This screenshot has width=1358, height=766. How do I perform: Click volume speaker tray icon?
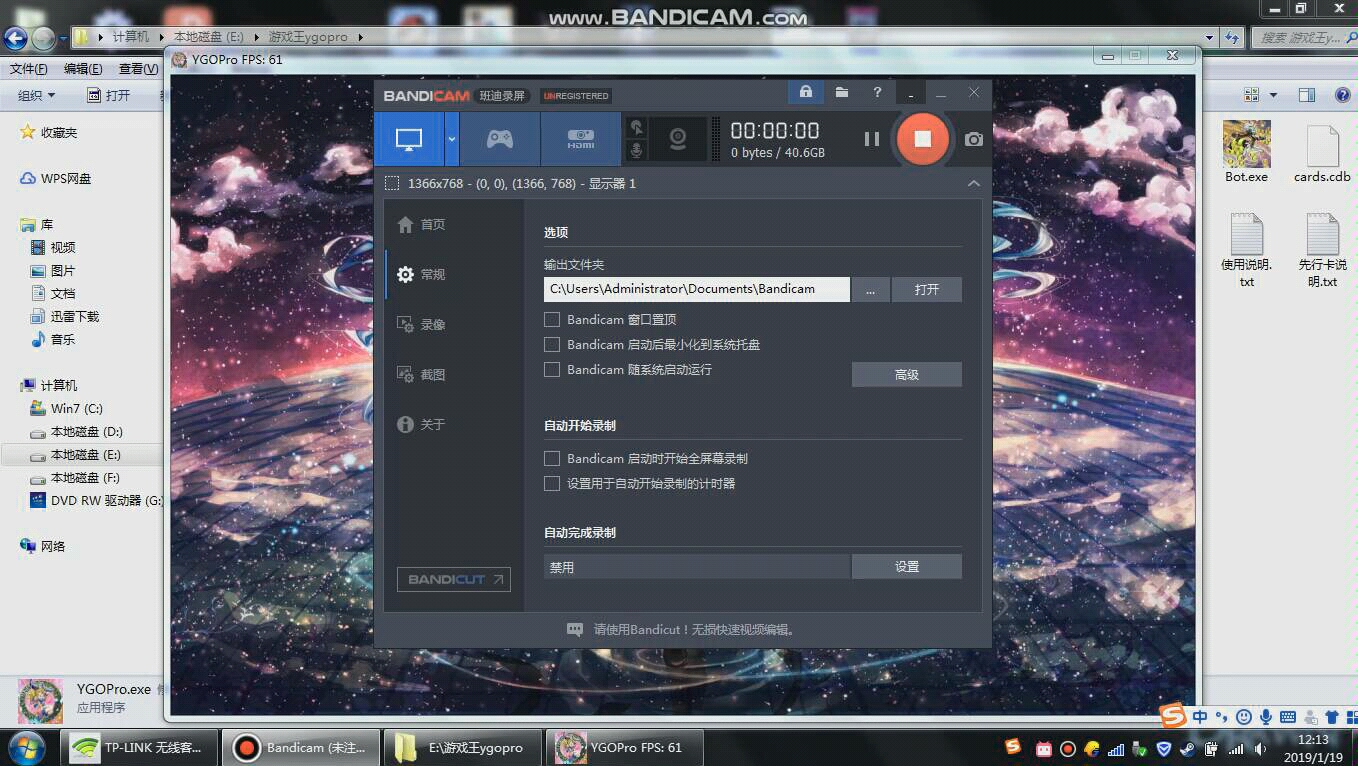[x=1262, y=748]
